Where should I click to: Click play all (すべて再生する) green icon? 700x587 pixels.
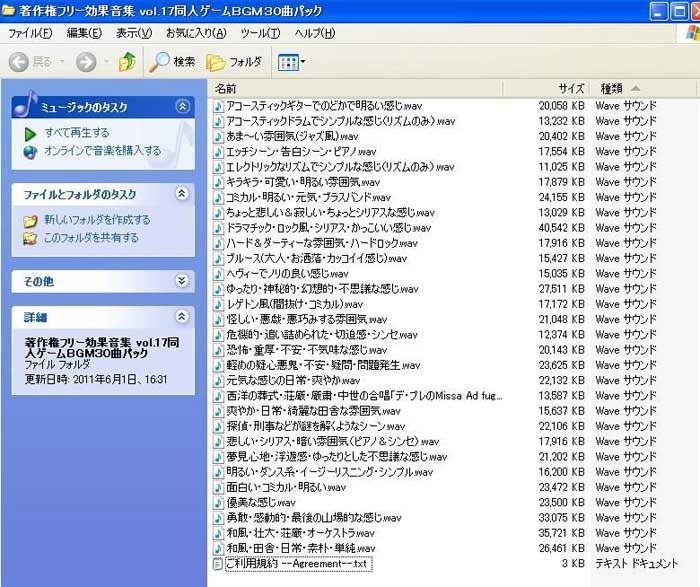coord(30,133)
